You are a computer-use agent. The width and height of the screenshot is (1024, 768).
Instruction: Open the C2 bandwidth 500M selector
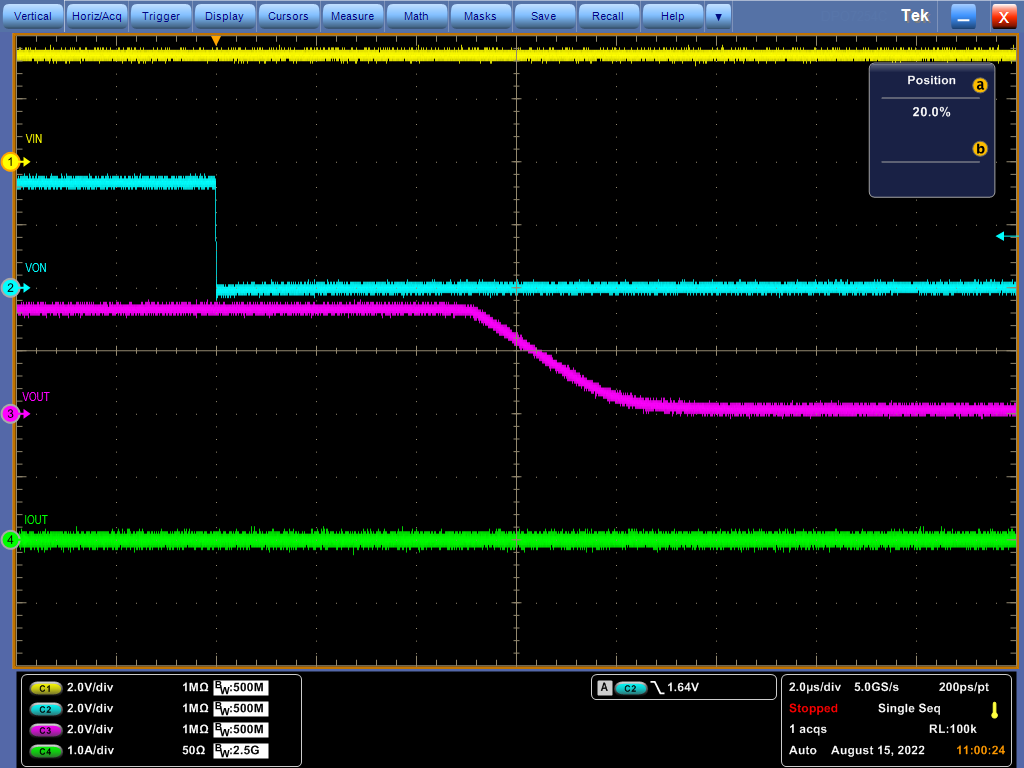[x=241, y=709]
